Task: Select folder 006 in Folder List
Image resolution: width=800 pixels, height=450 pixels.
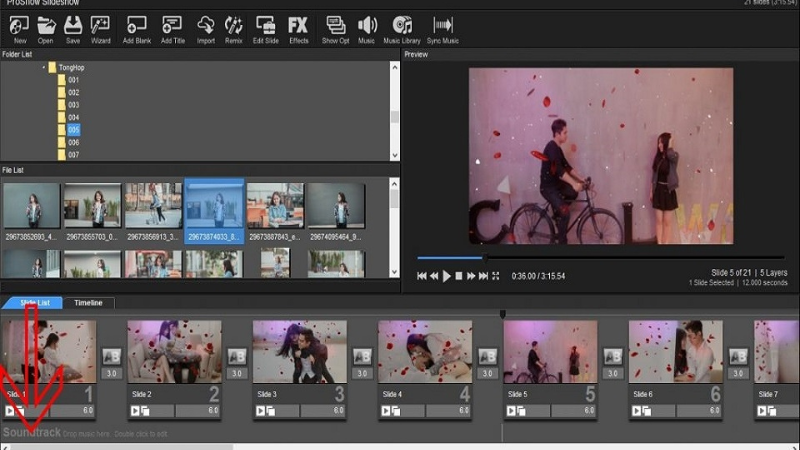Action: click(73, 142)
